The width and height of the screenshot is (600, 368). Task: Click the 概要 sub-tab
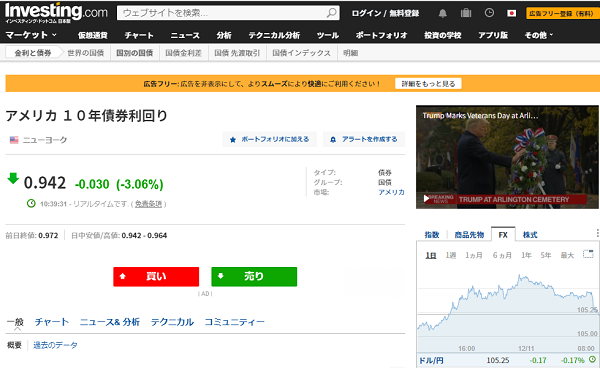coord(15,345)
